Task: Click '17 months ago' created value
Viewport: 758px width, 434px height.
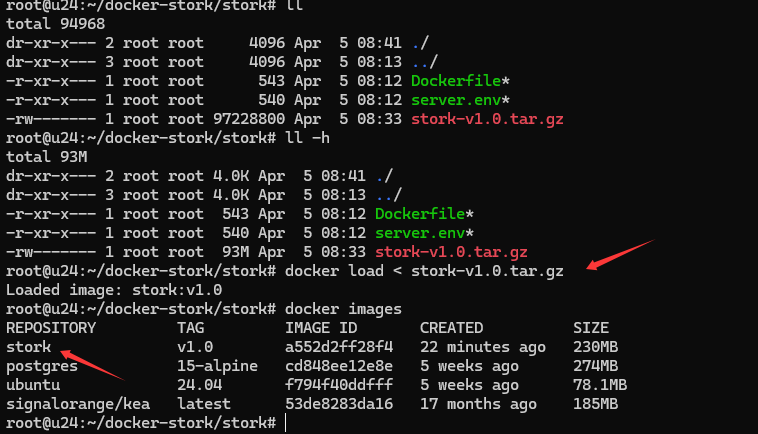Action: point(478,404)
